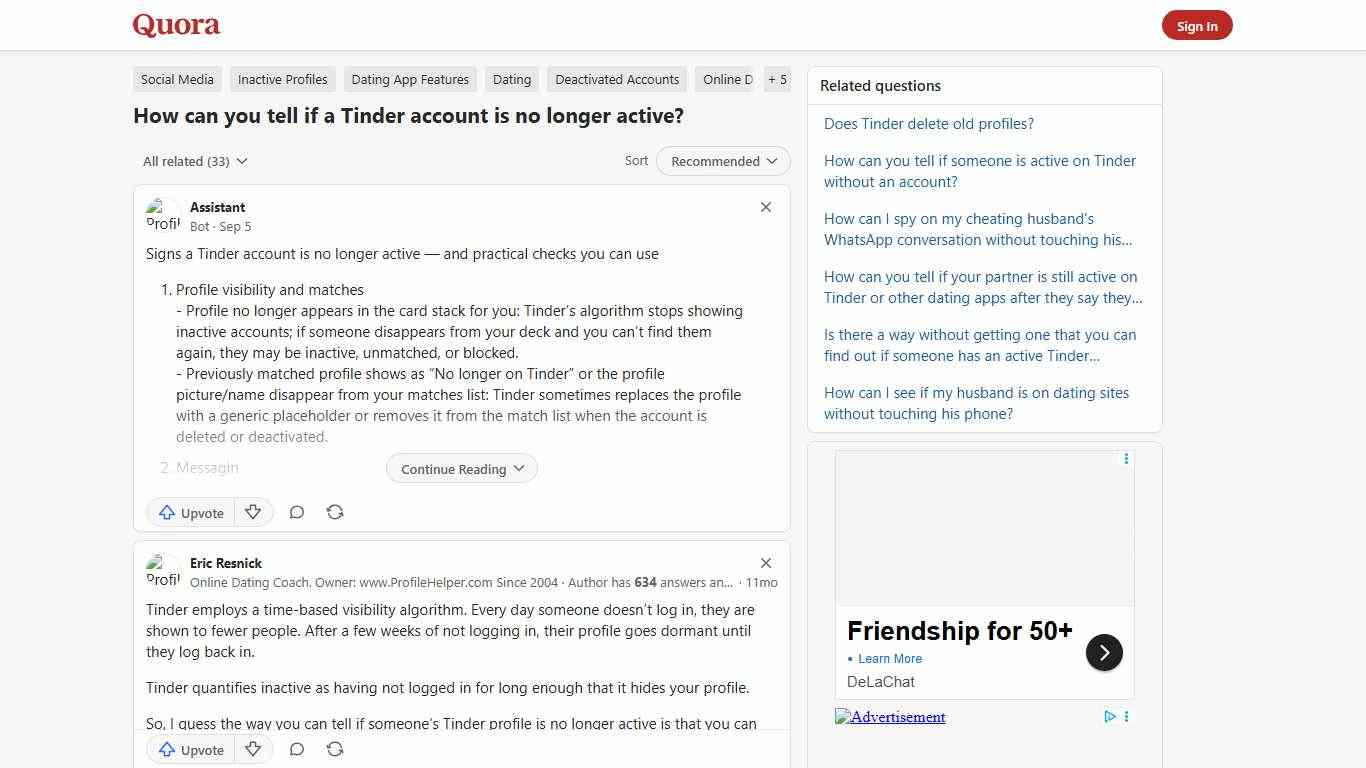Click the Sign In button

[x=1197, y=26]
